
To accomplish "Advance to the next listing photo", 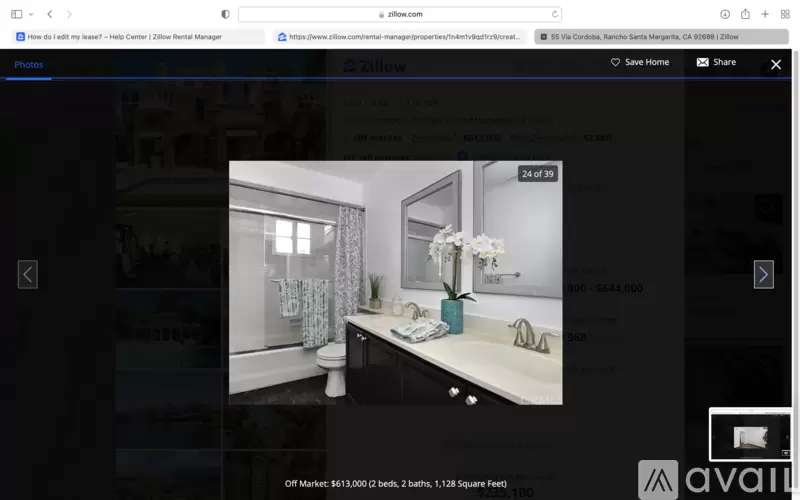I will click(x=763, y=274).
